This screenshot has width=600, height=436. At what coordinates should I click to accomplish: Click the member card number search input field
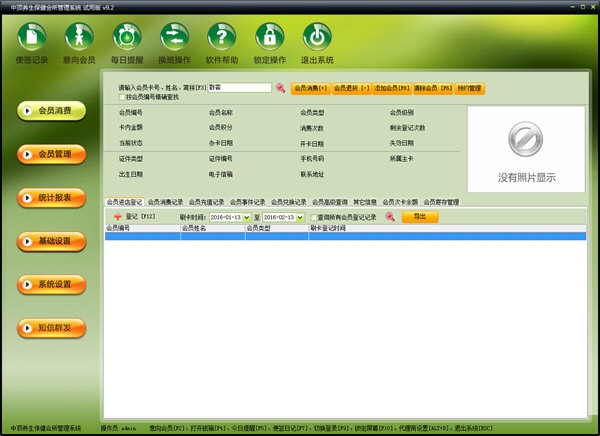(240, 88)
